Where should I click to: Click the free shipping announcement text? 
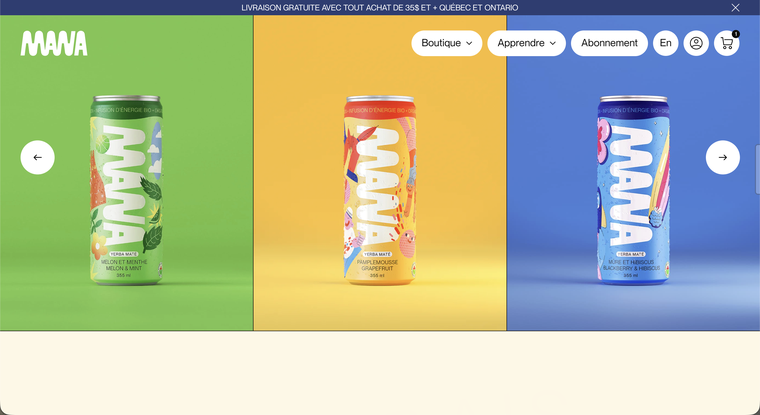click(380, 8)
